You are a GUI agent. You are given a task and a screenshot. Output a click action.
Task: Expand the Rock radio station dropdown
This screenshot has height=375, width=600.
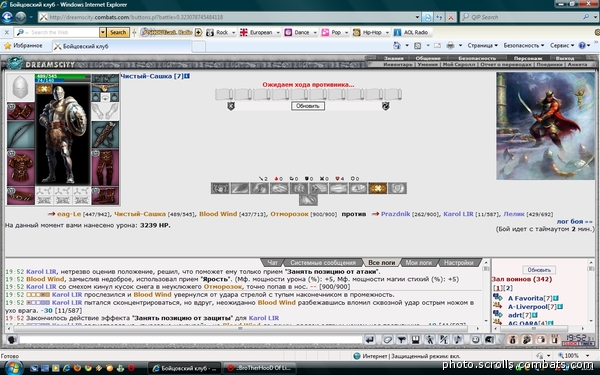coord(233,33)
